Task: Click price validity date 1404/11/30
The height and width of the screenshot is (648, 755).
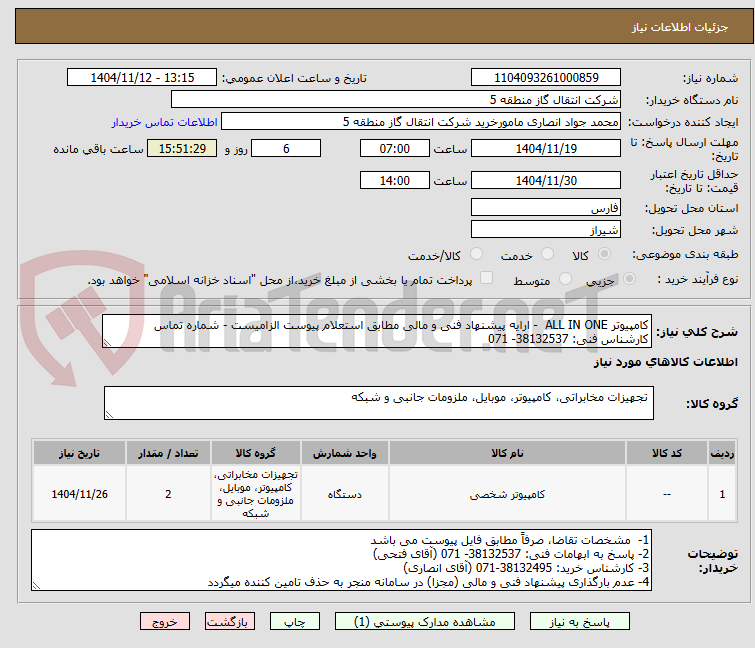Action: (x=546, y=180)
